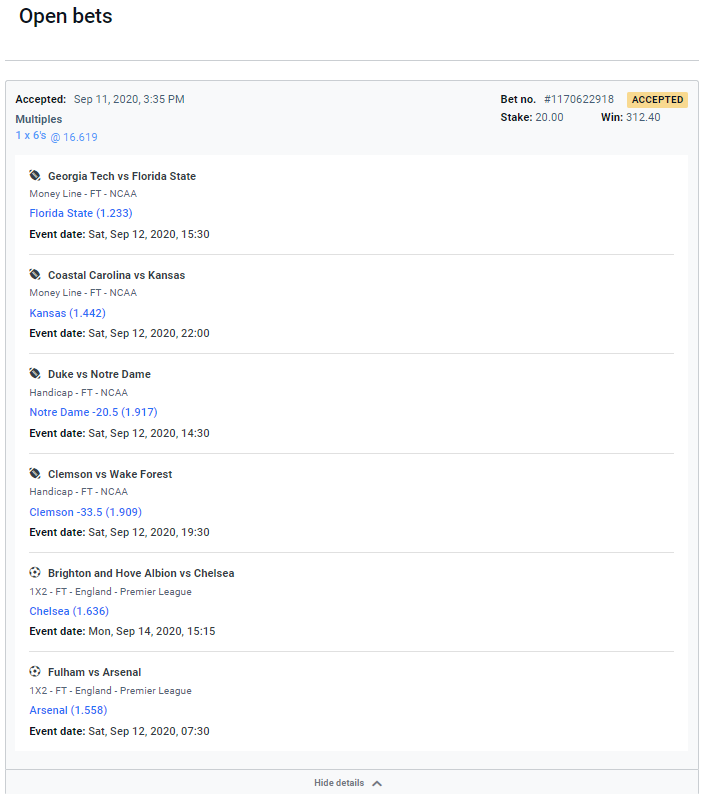Click the Hide details text
The image size is (711, 794).
tap(339, 783)
